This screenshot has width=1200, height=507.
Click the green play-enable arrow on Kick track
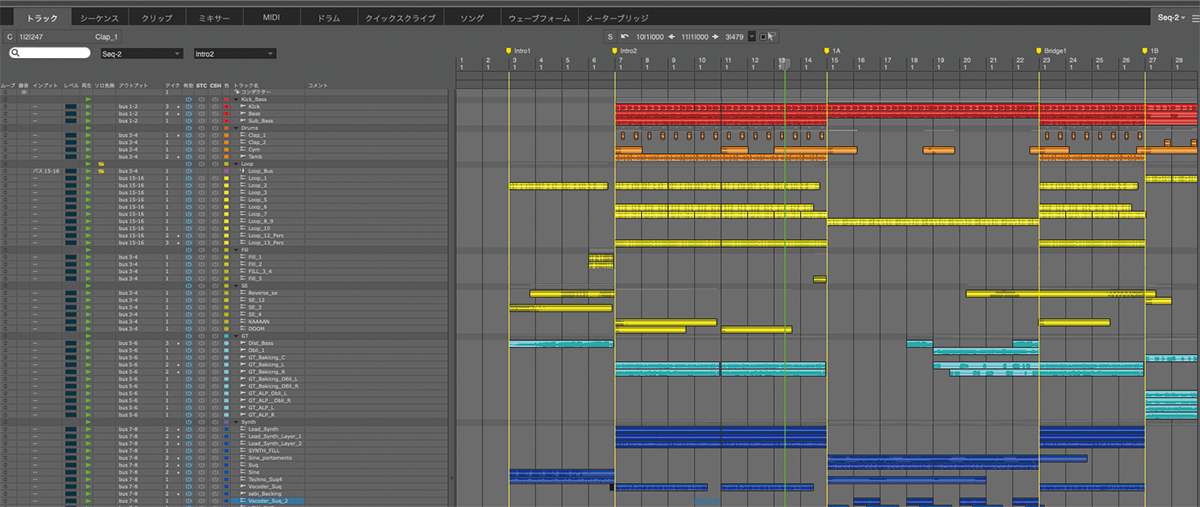88,106
